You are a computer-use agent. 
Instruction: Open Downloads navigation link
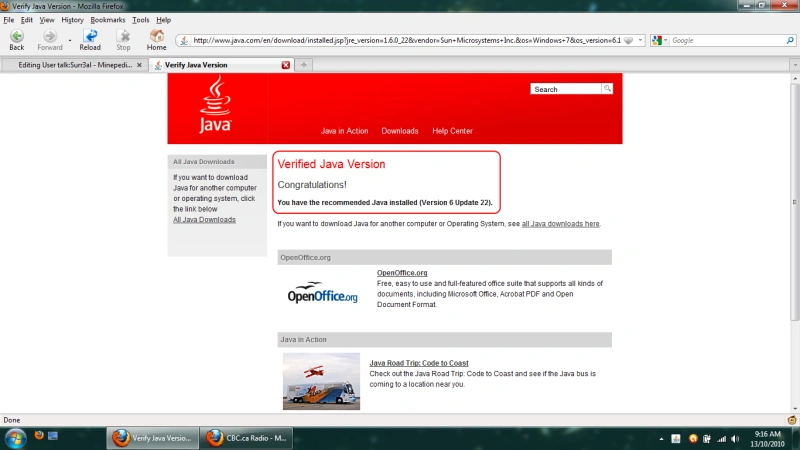point(399,131)
